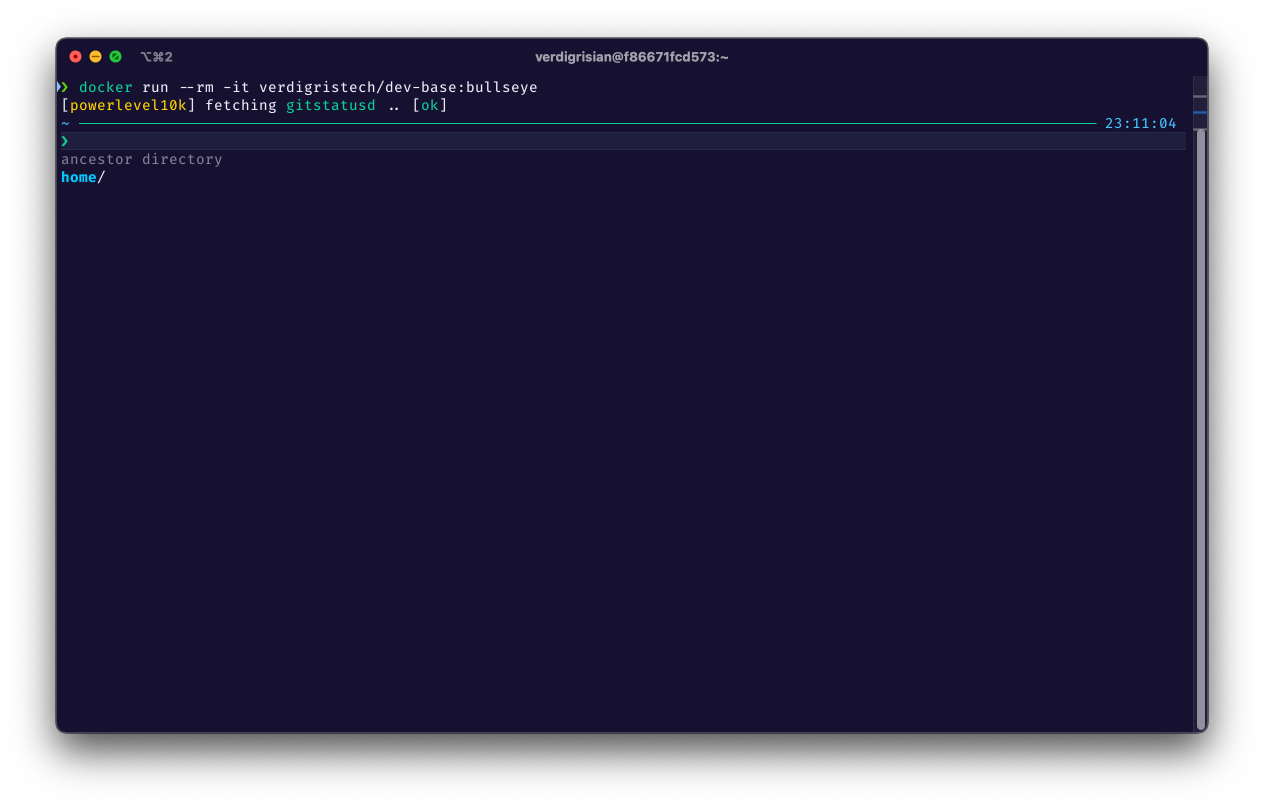Image resolution: width=1264 pixels, height=807 pixels.
Task: Click the tilde directory indicator in prompt
Action: (x=65, y=124)
